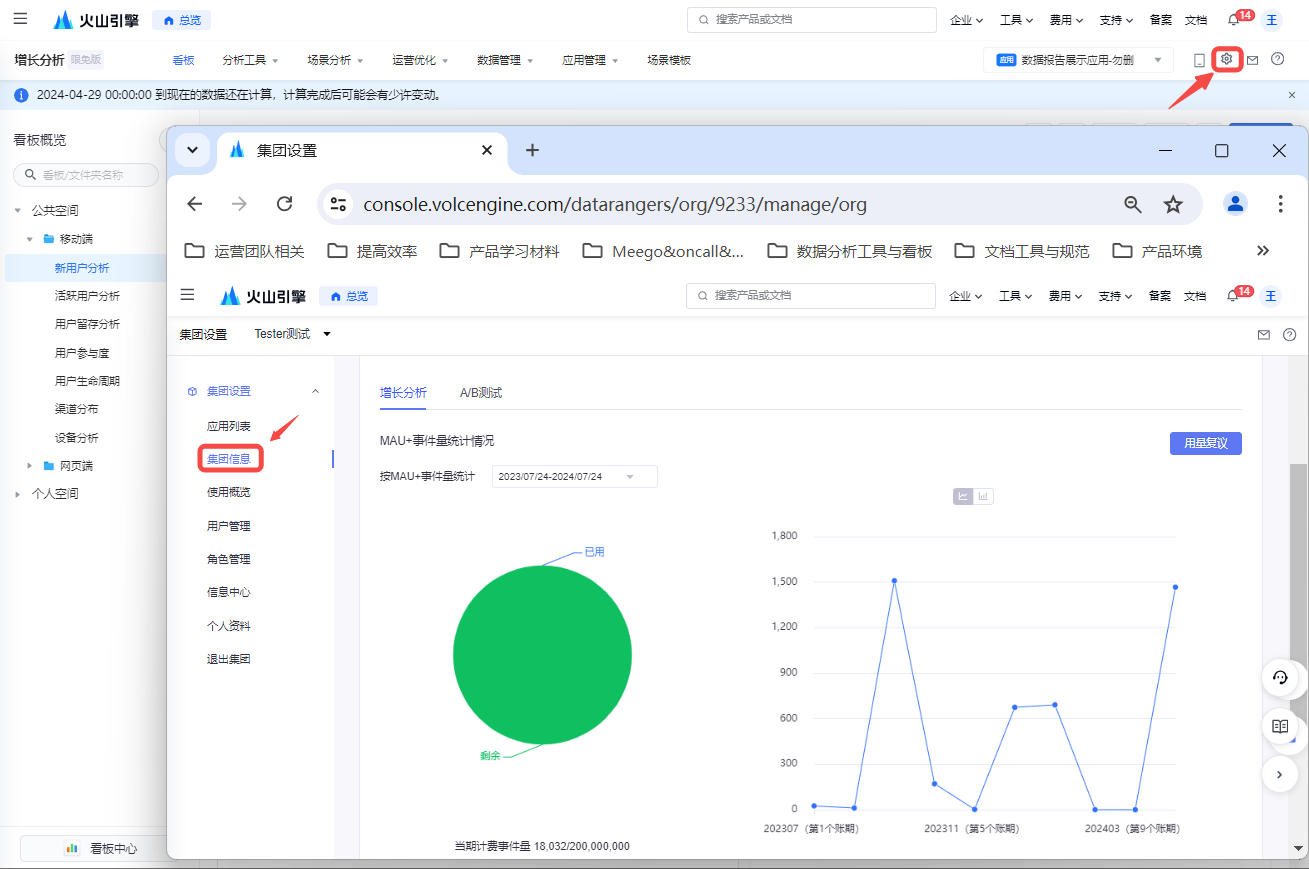
Task: Open the Tester测试 group dropdown
Action: pyautogui.click(x=292, y=334)
